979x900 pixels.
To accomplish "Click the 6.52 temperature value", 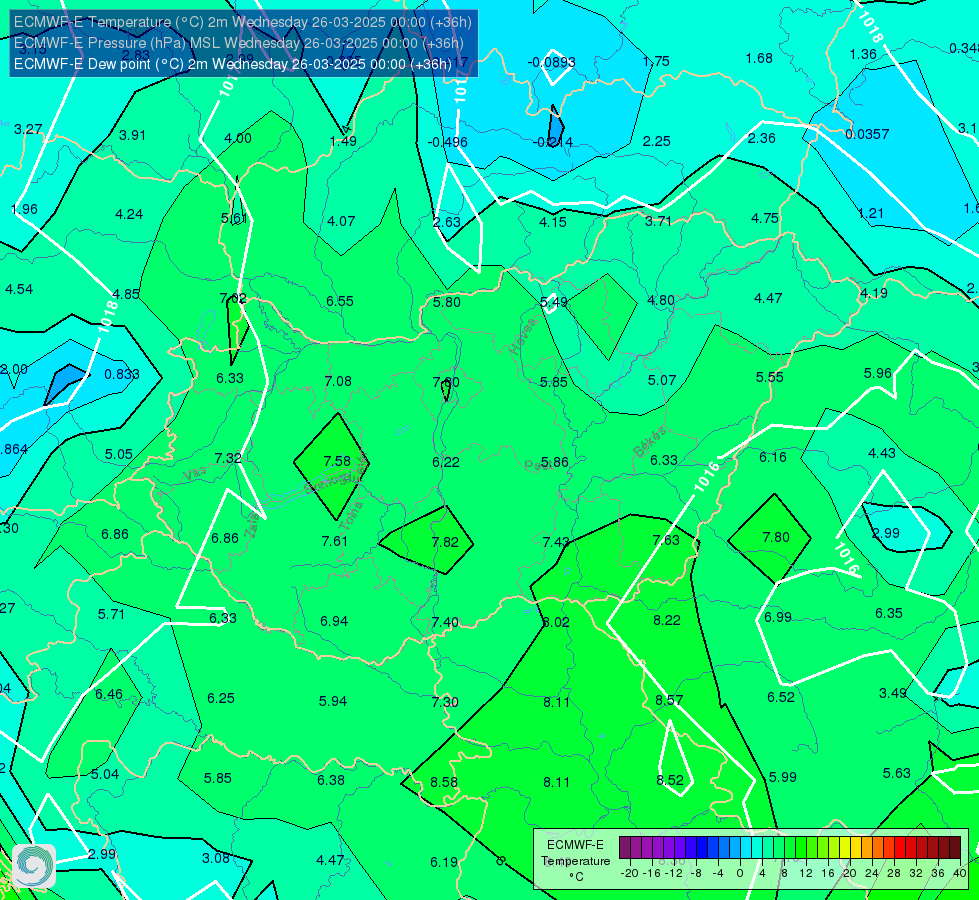I will (780, 697).
